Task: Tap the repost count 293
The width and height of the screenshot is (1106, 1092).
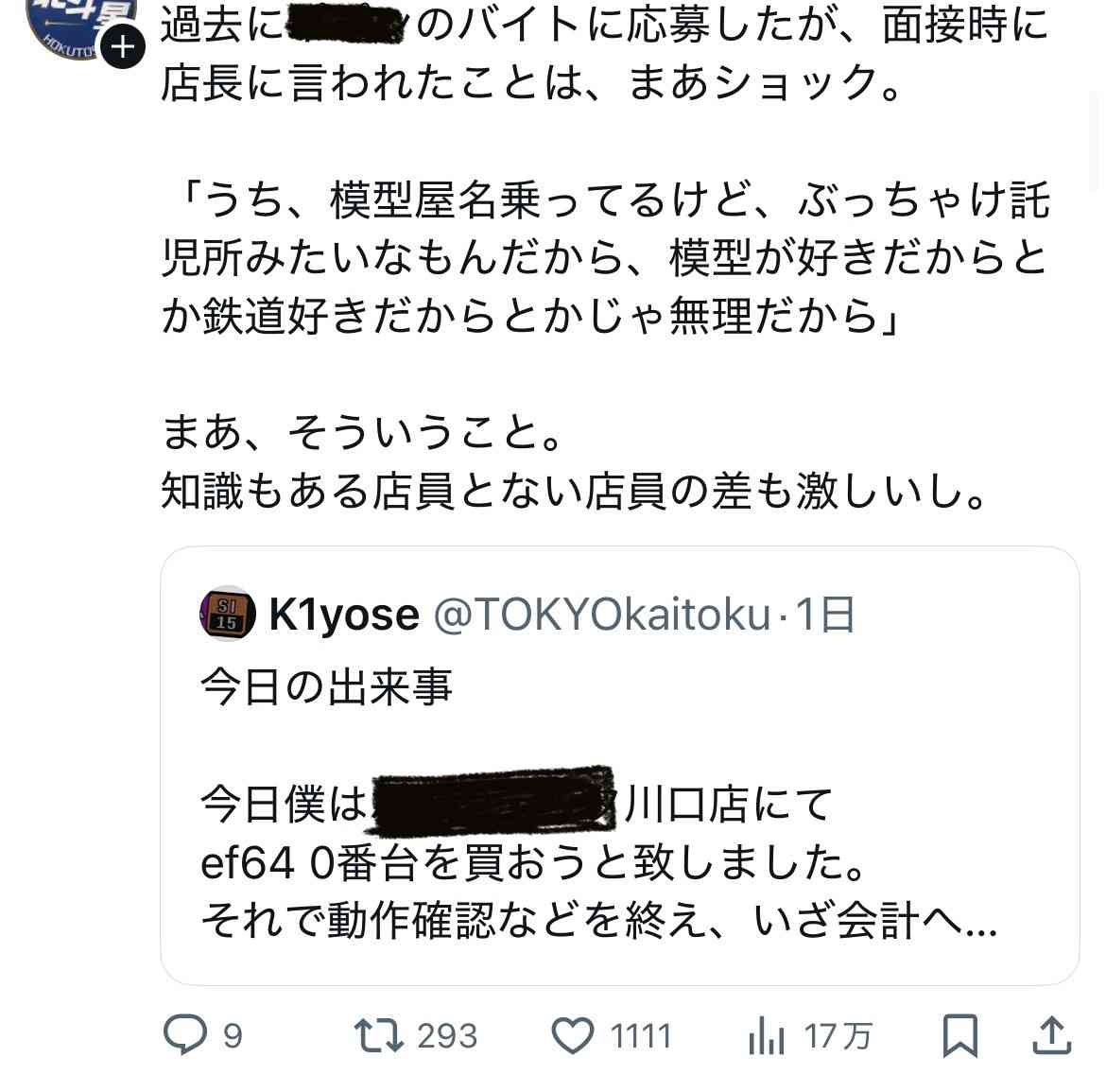Action: (446, 1036)
